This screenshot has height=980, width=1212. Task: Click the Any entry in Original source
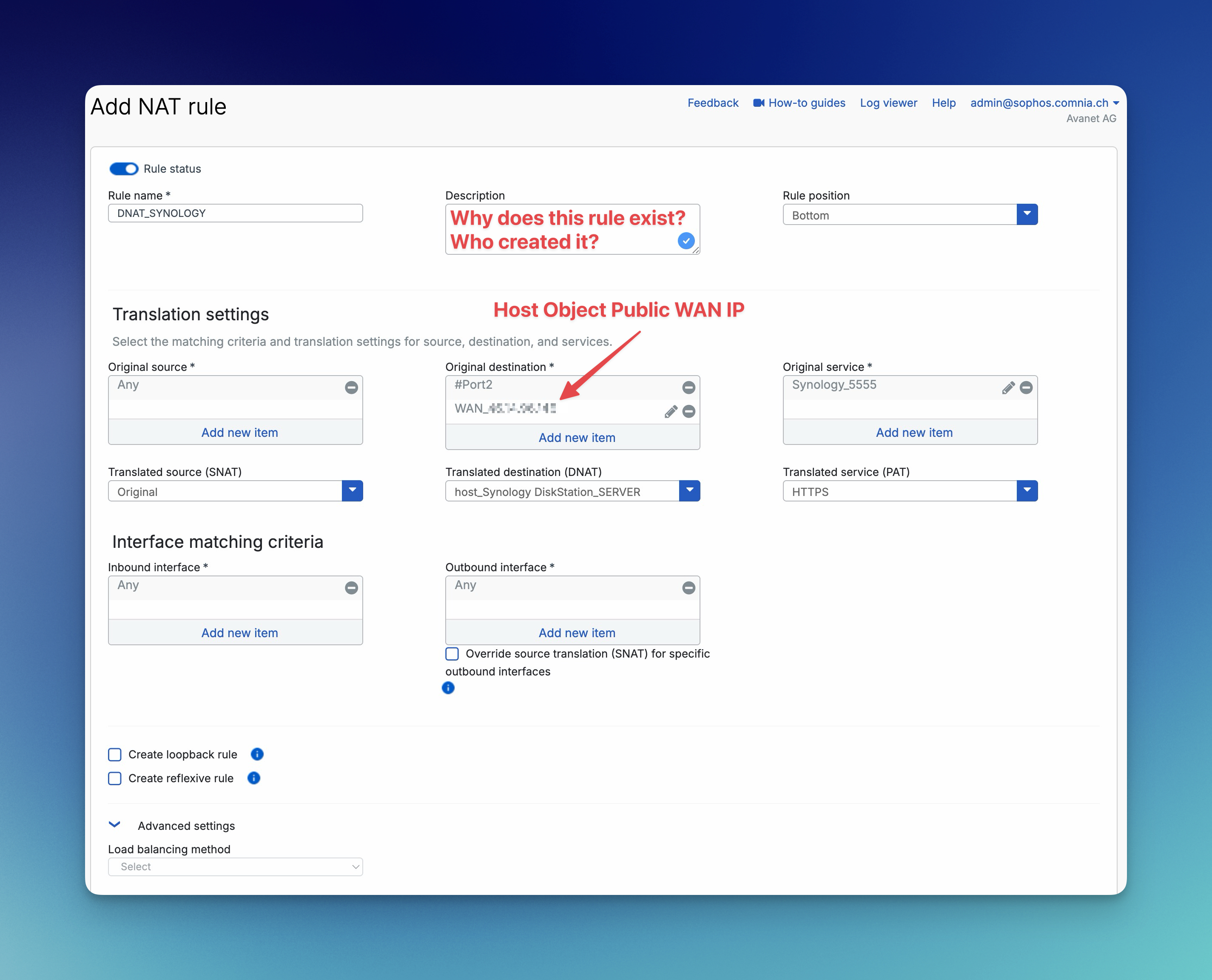128,385
